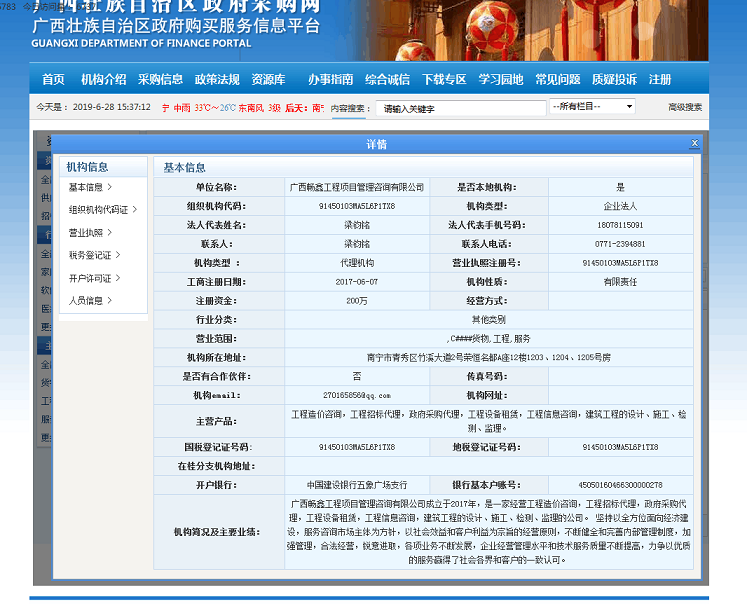Click phone number 18078115091 cell
The image size is (747, 604).
[x=620, y=225]
